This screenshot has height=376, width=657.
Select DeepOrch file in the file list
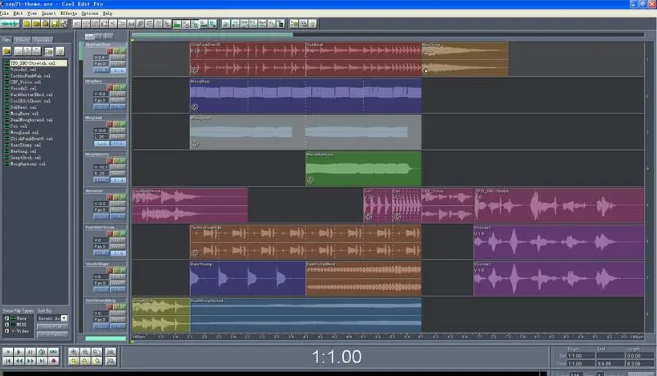coord(26,158)
